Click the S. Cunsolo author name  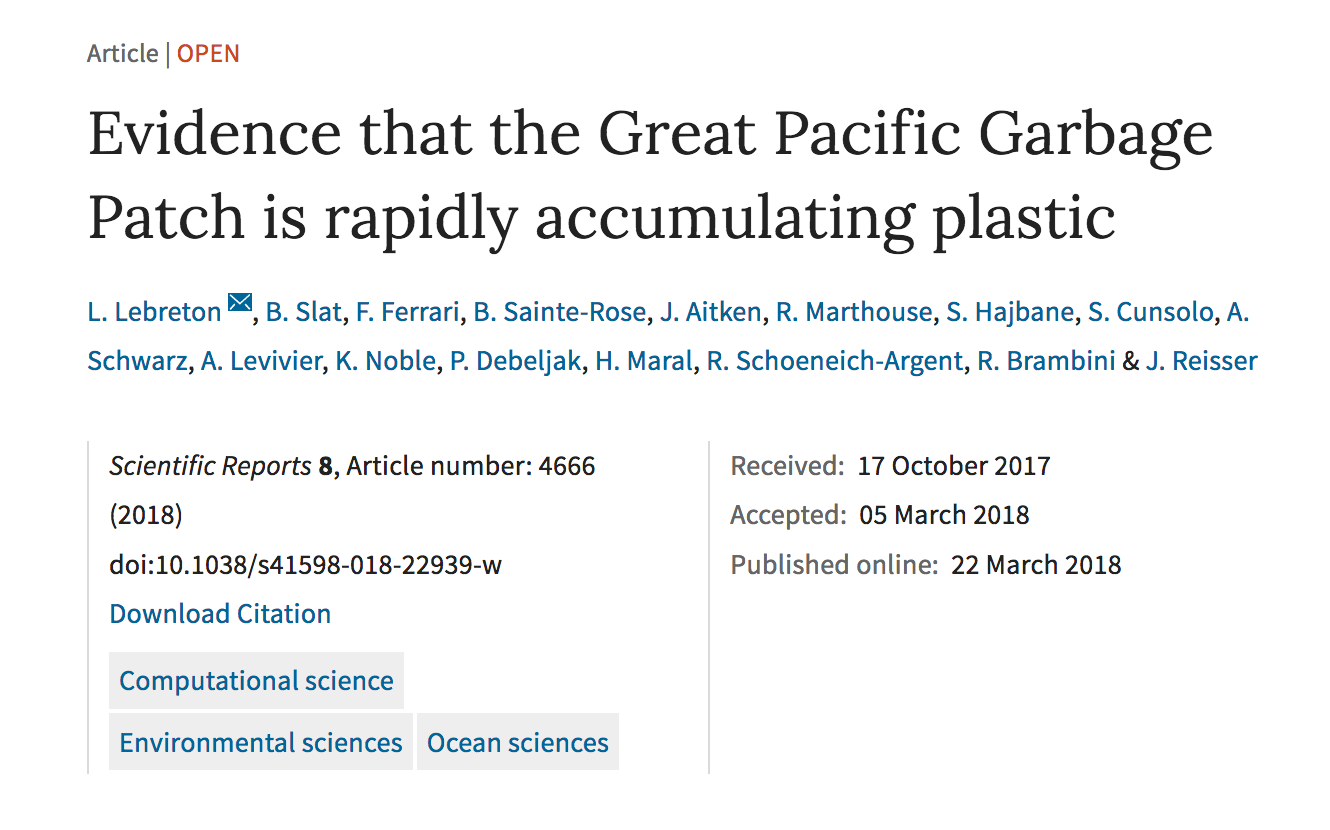point(1151,312)
